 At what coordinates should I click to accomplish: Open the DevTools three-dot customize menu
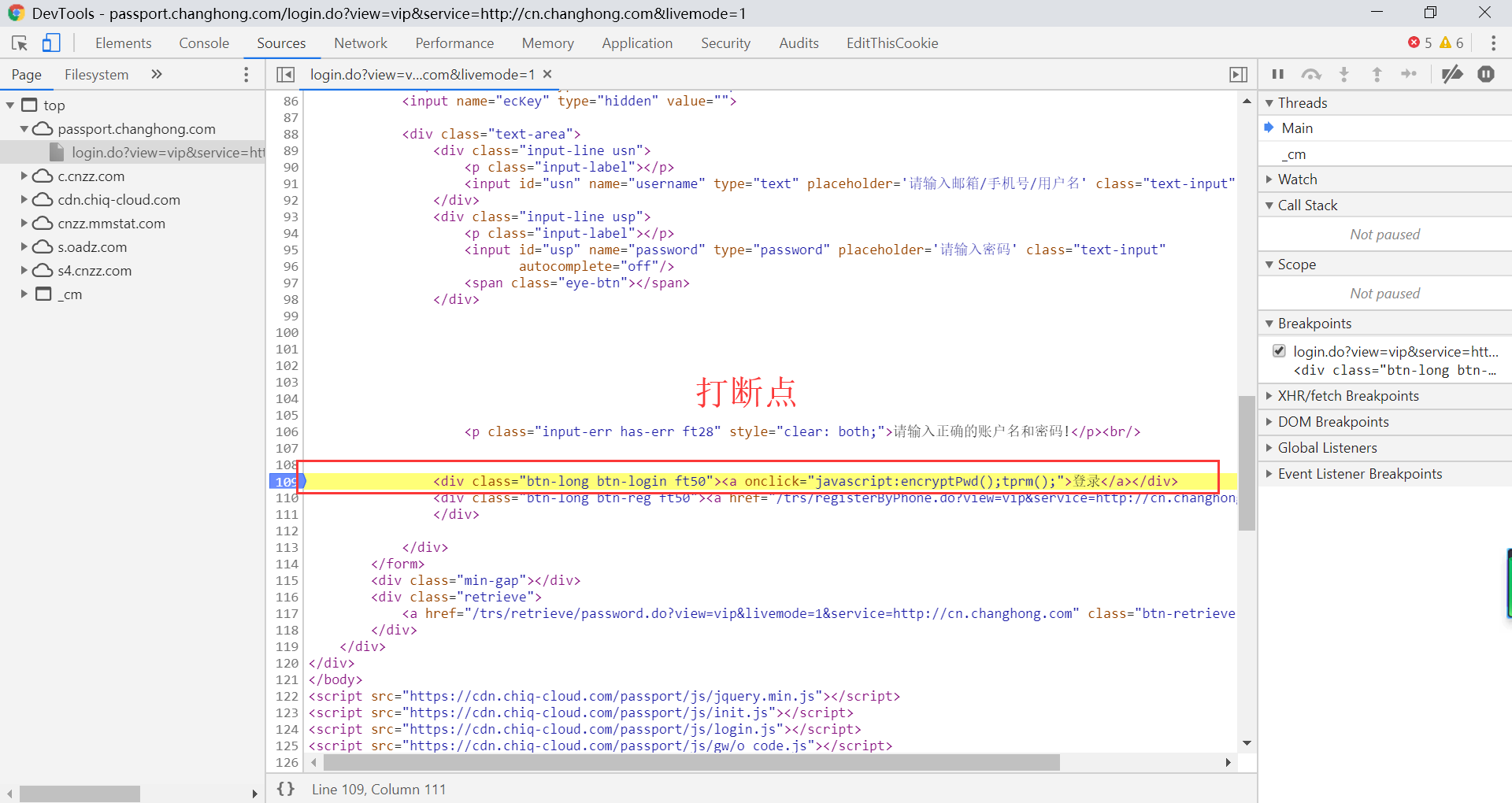click(1493, 43)
